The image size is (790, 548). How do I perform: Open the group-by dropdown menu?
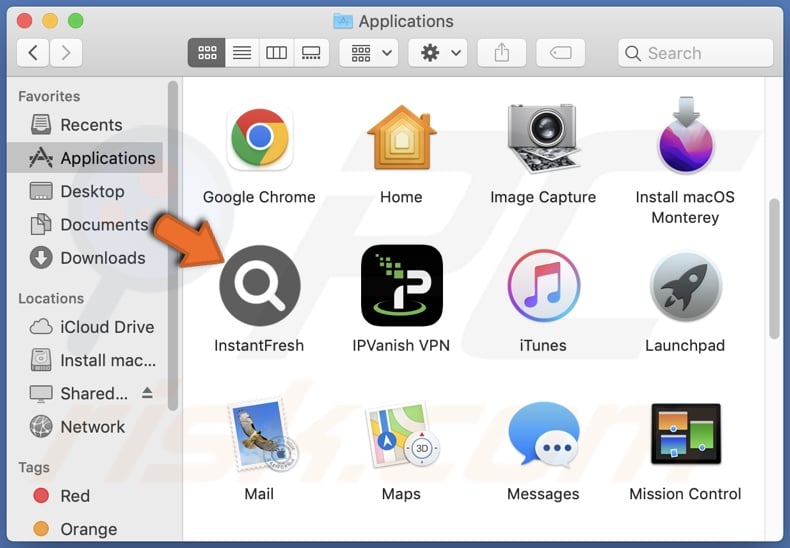[x=369, y=52]
